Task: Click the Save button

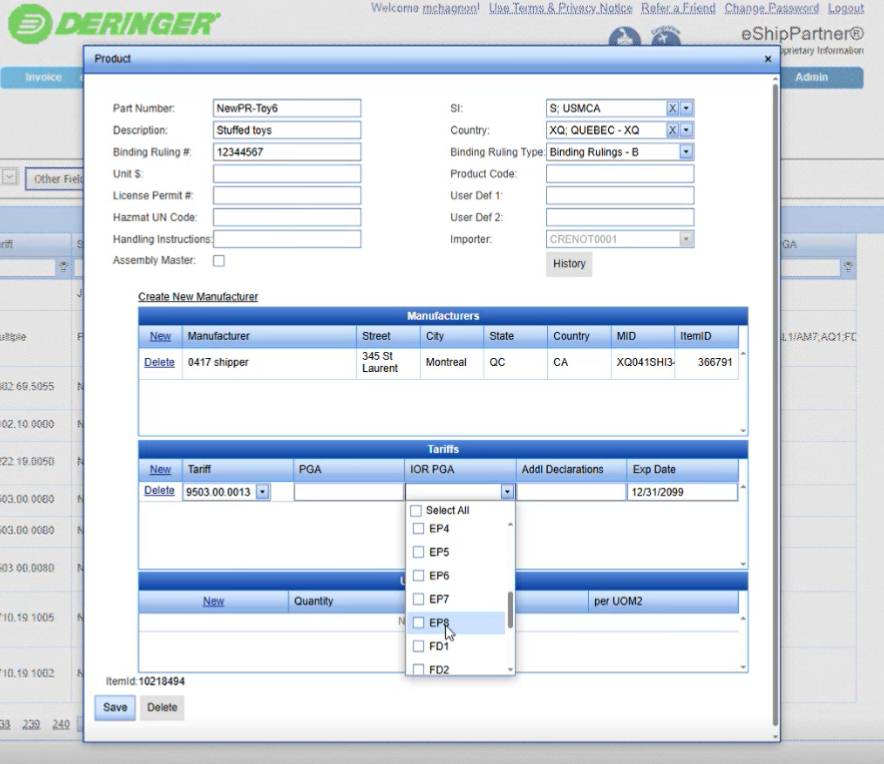Action: click(115, 707)
